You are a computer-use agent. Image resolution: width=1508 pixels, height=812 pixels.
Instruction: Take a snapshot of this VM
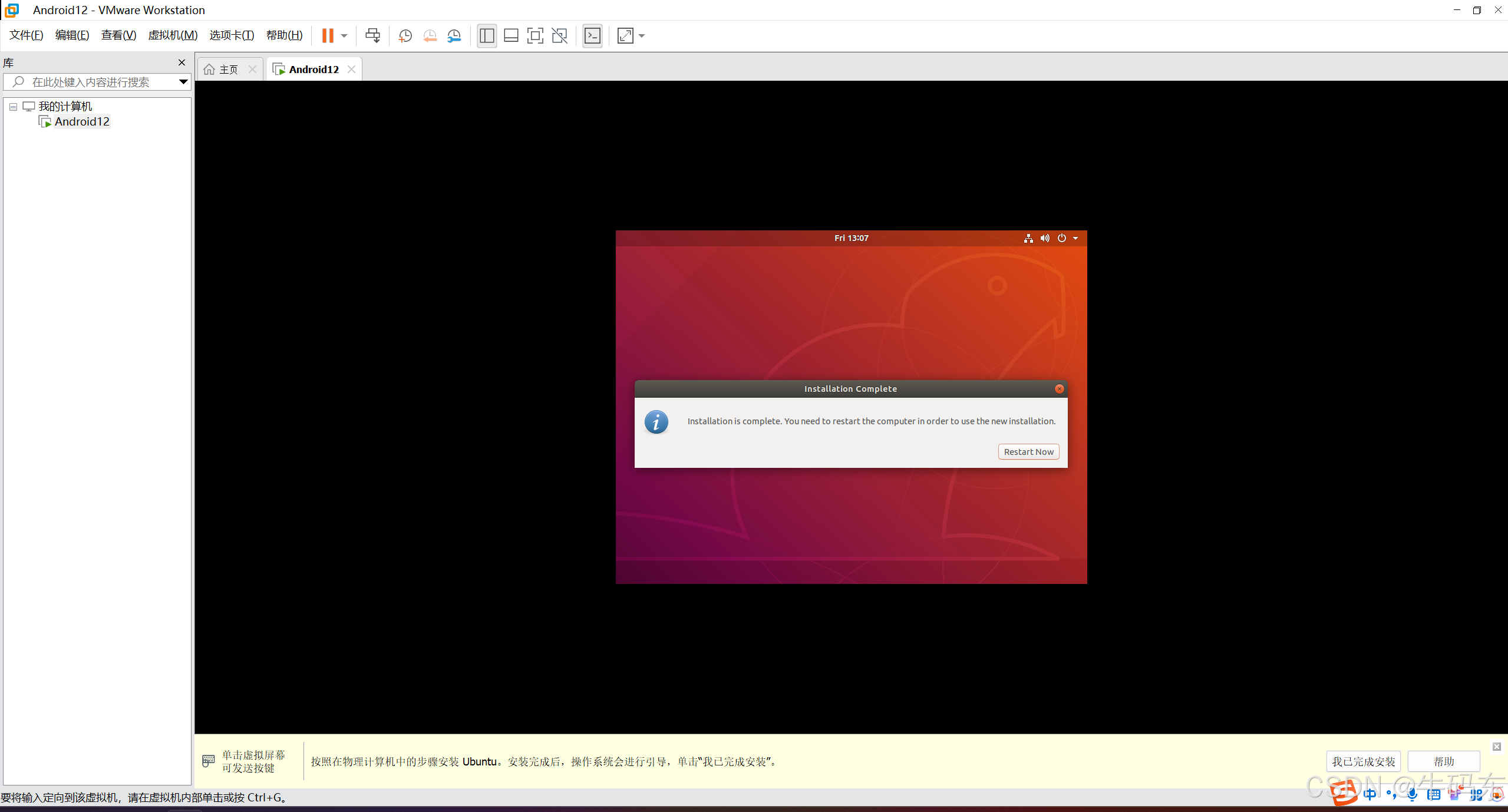click(405, 36)
